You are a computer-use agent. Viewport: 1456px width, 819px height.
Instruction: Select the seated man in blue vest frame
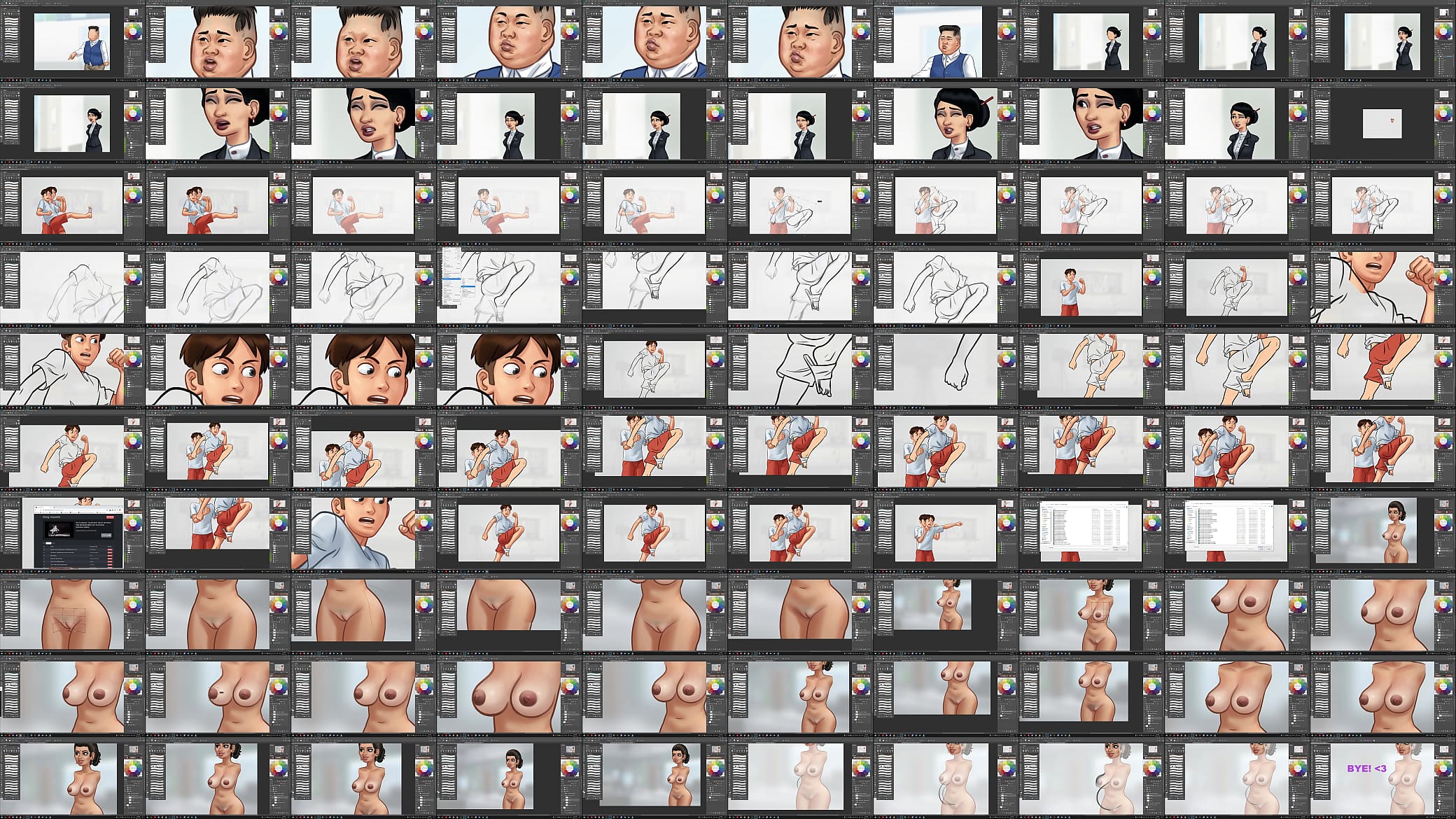tap(946, 41)
